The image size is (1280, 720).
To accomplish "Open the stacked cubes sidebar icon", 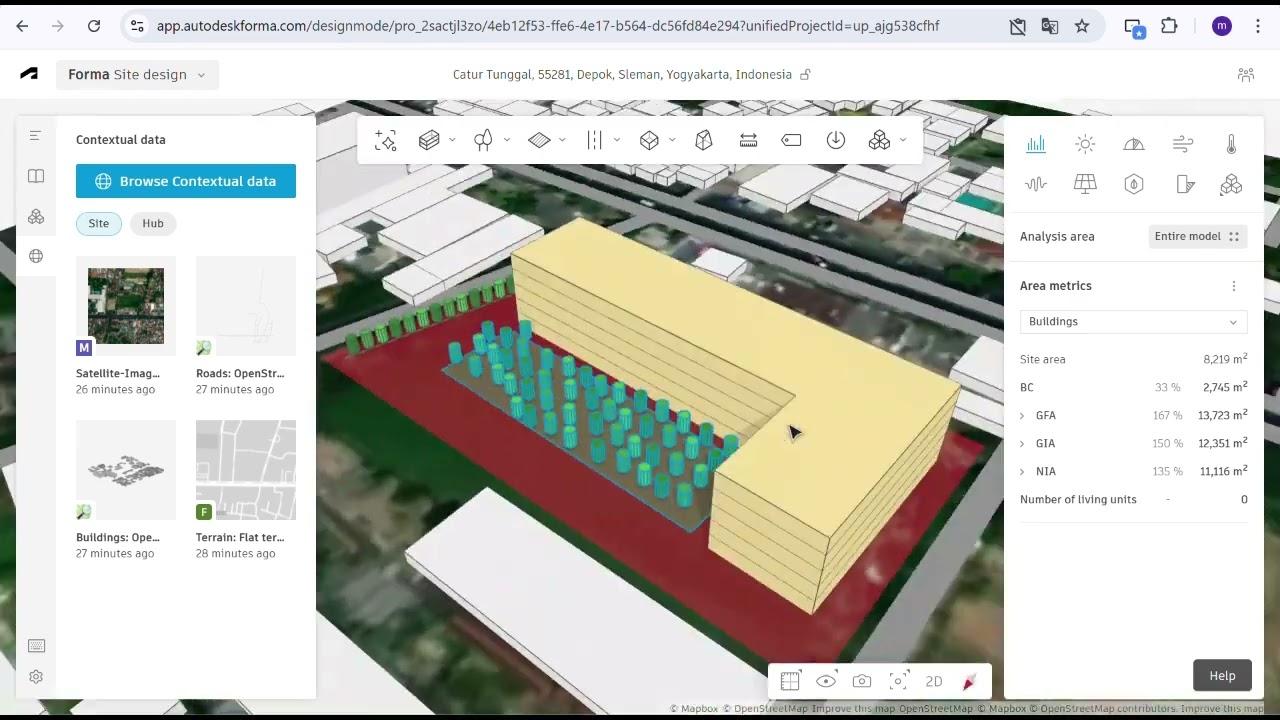I will pos(36,217).
